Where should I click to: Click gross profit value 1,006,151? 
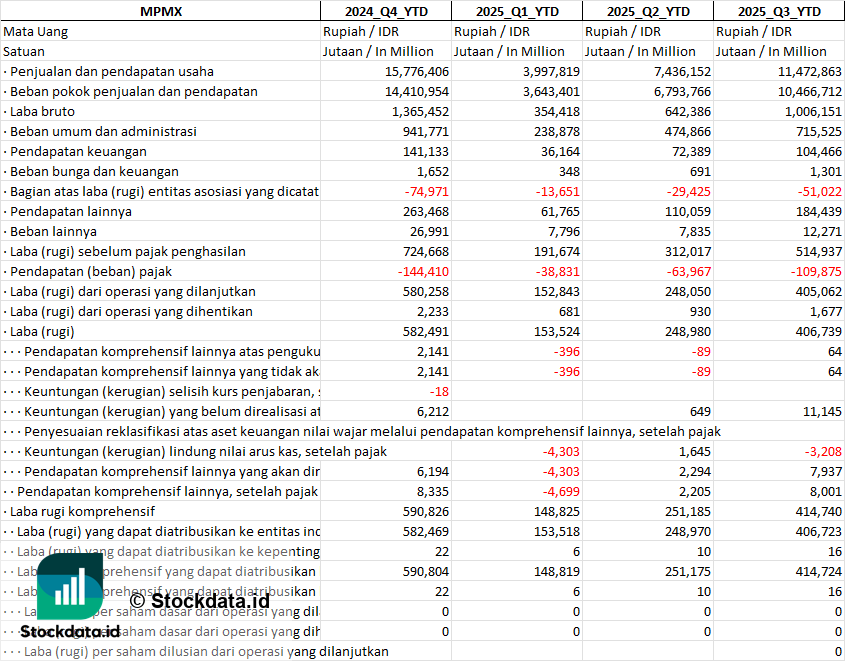click(813, 112)
